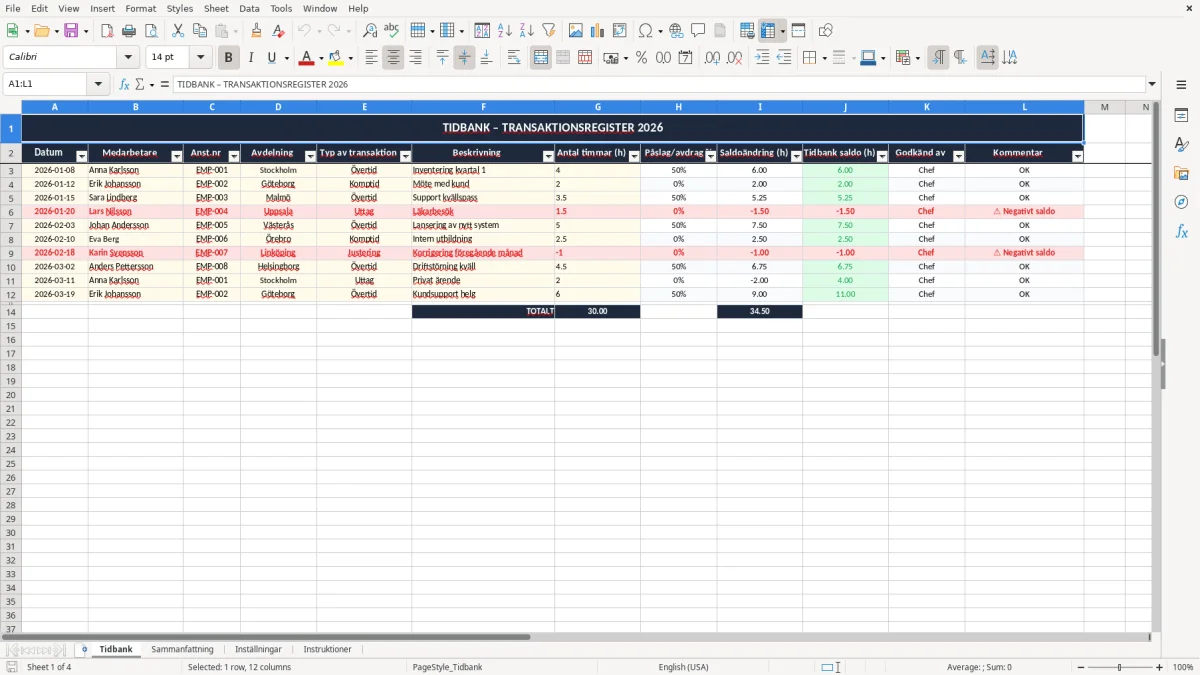Click into the formula input line

tap(658, 84)
